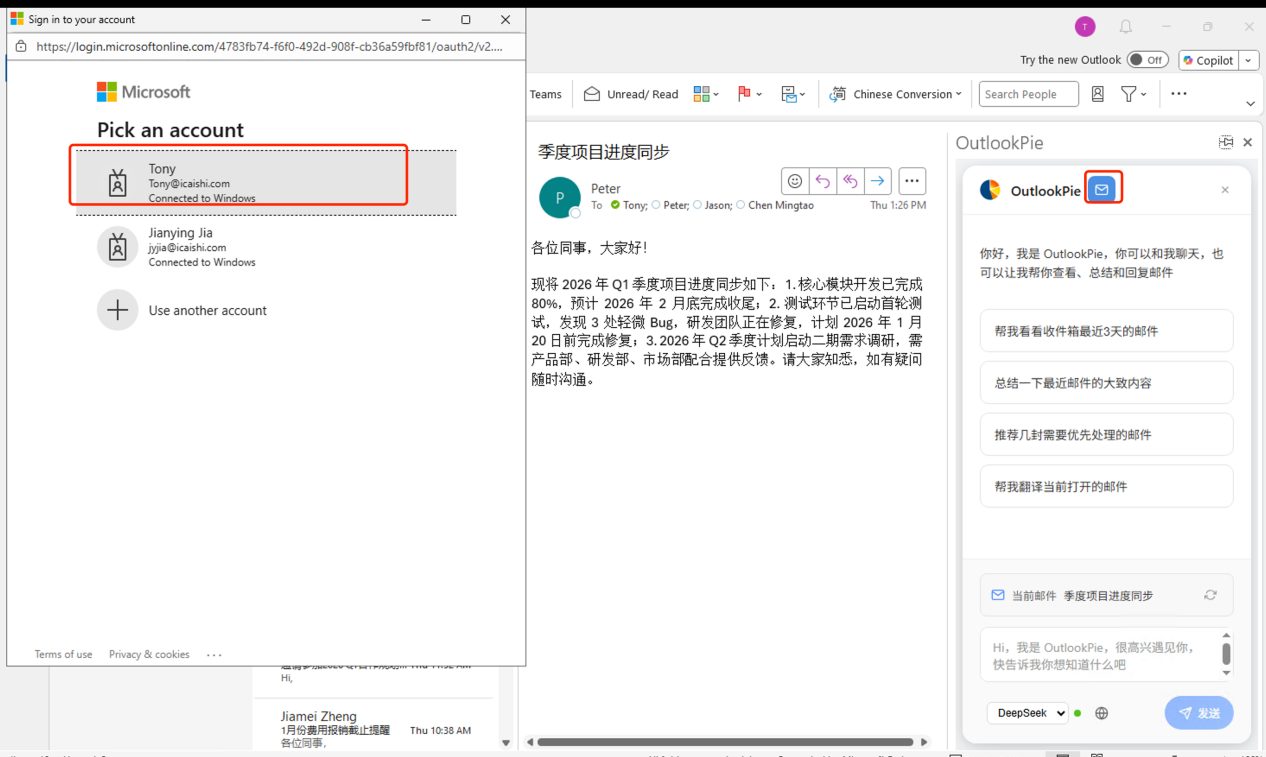This screenshot has height=757, width=1266.
Task: Click the Forward arrow on the email
Action: tap(877, 181)
